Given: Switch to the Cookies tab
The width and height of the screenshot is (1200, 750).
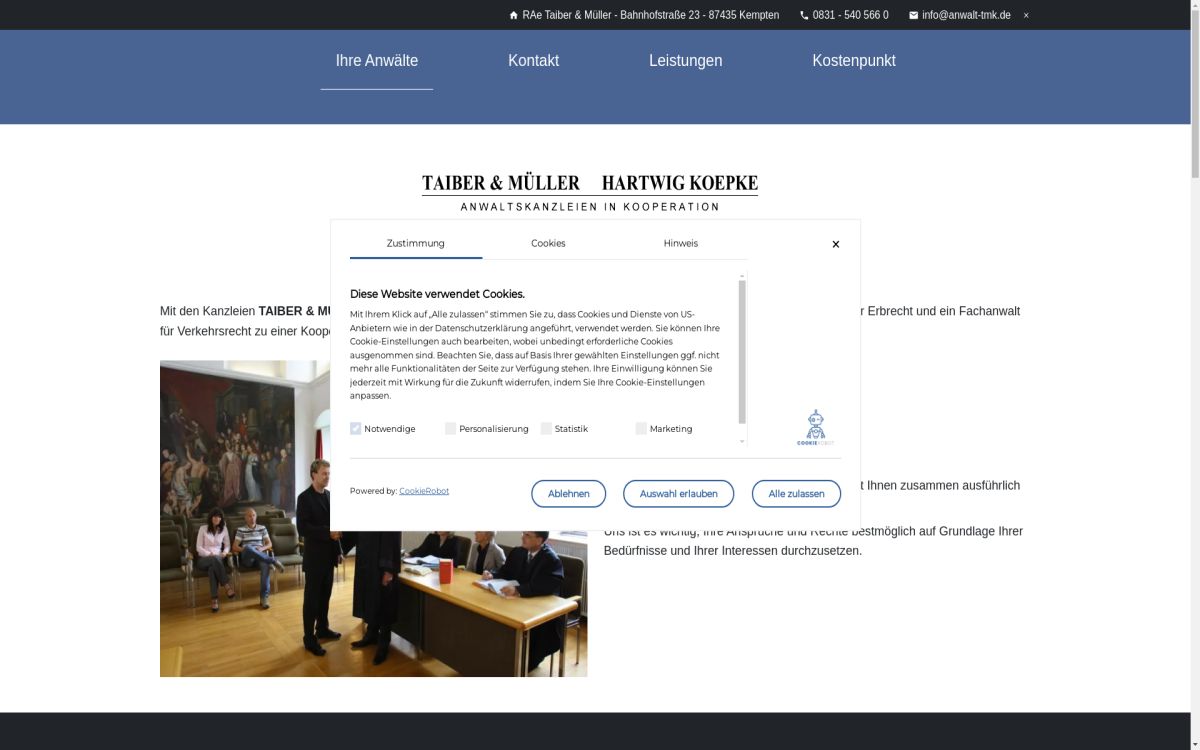Looking at the screenshot, I should (548, 243).
